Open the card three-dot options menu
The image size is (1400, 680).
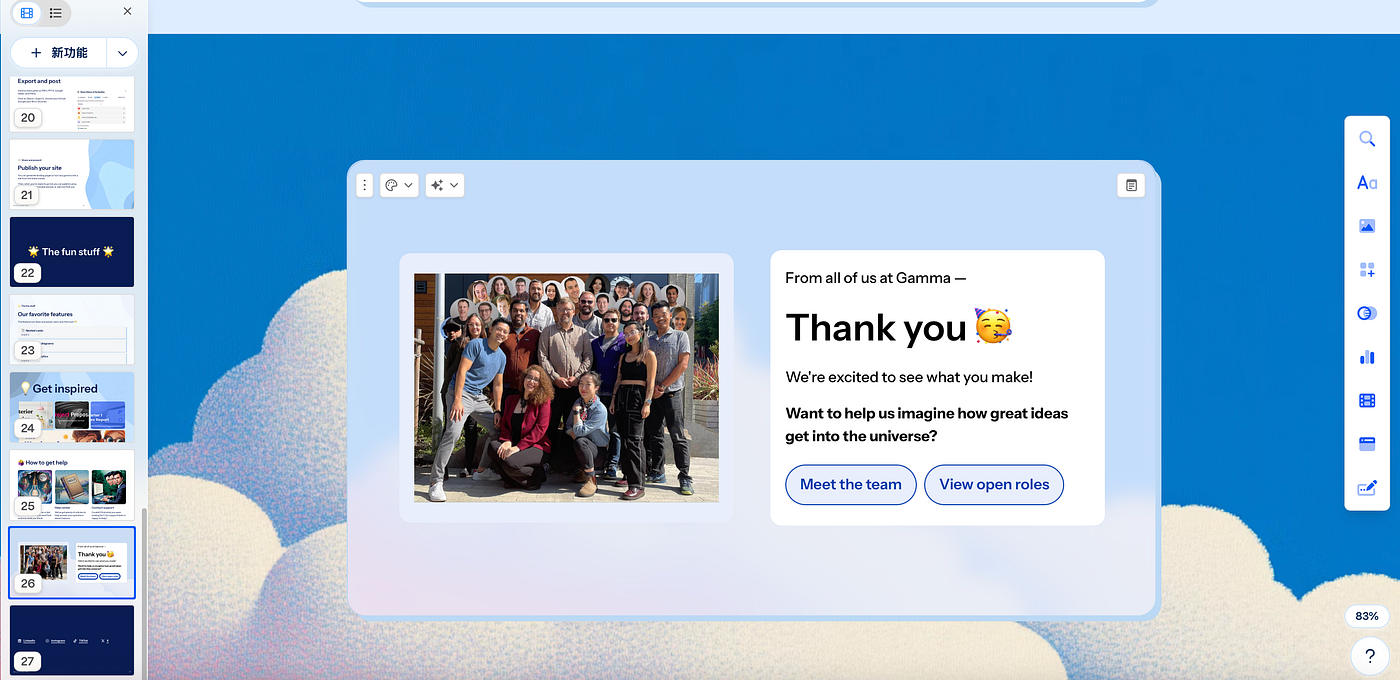(x=365, y=185)
